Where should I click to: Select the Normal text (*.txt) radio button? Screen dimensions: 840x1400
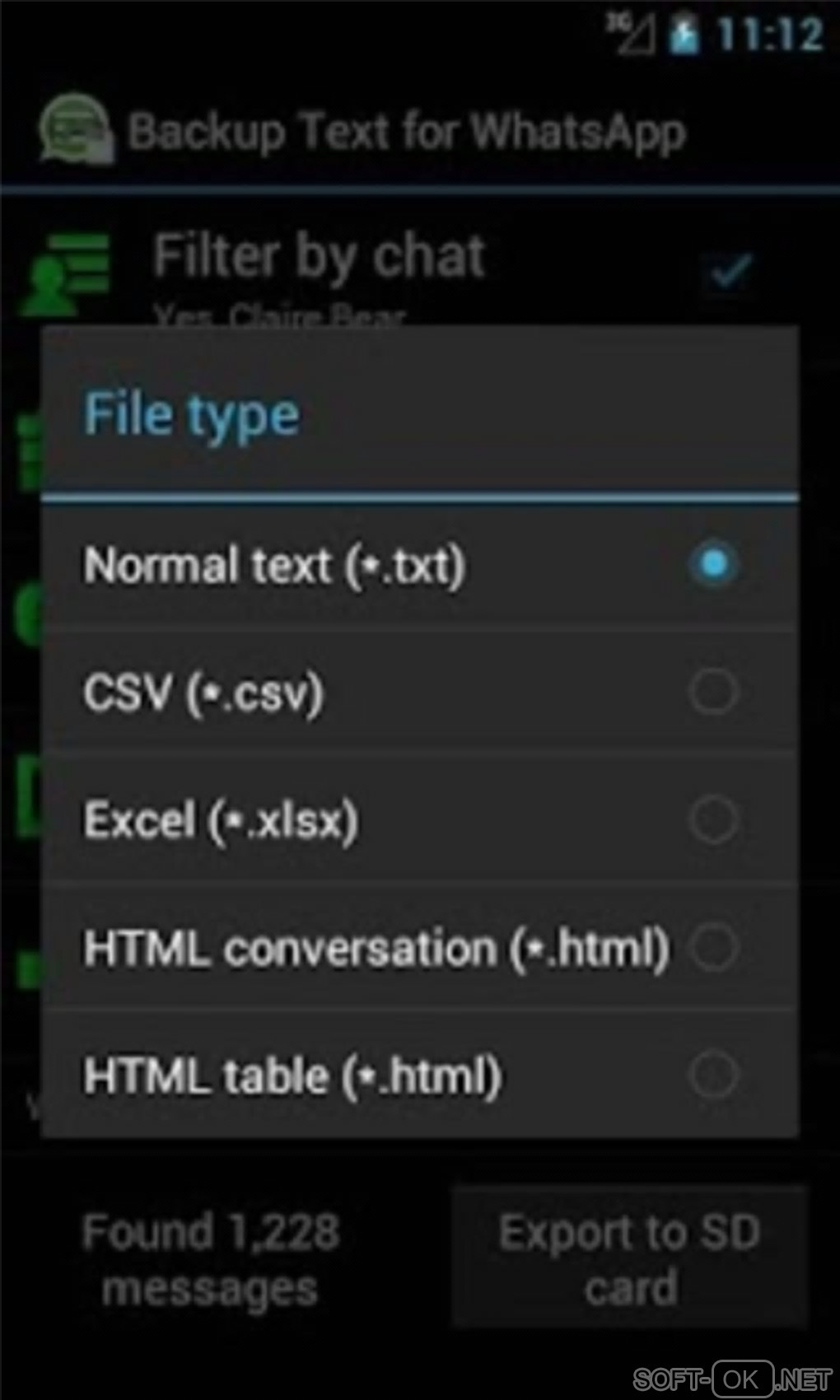click(713, 565)
